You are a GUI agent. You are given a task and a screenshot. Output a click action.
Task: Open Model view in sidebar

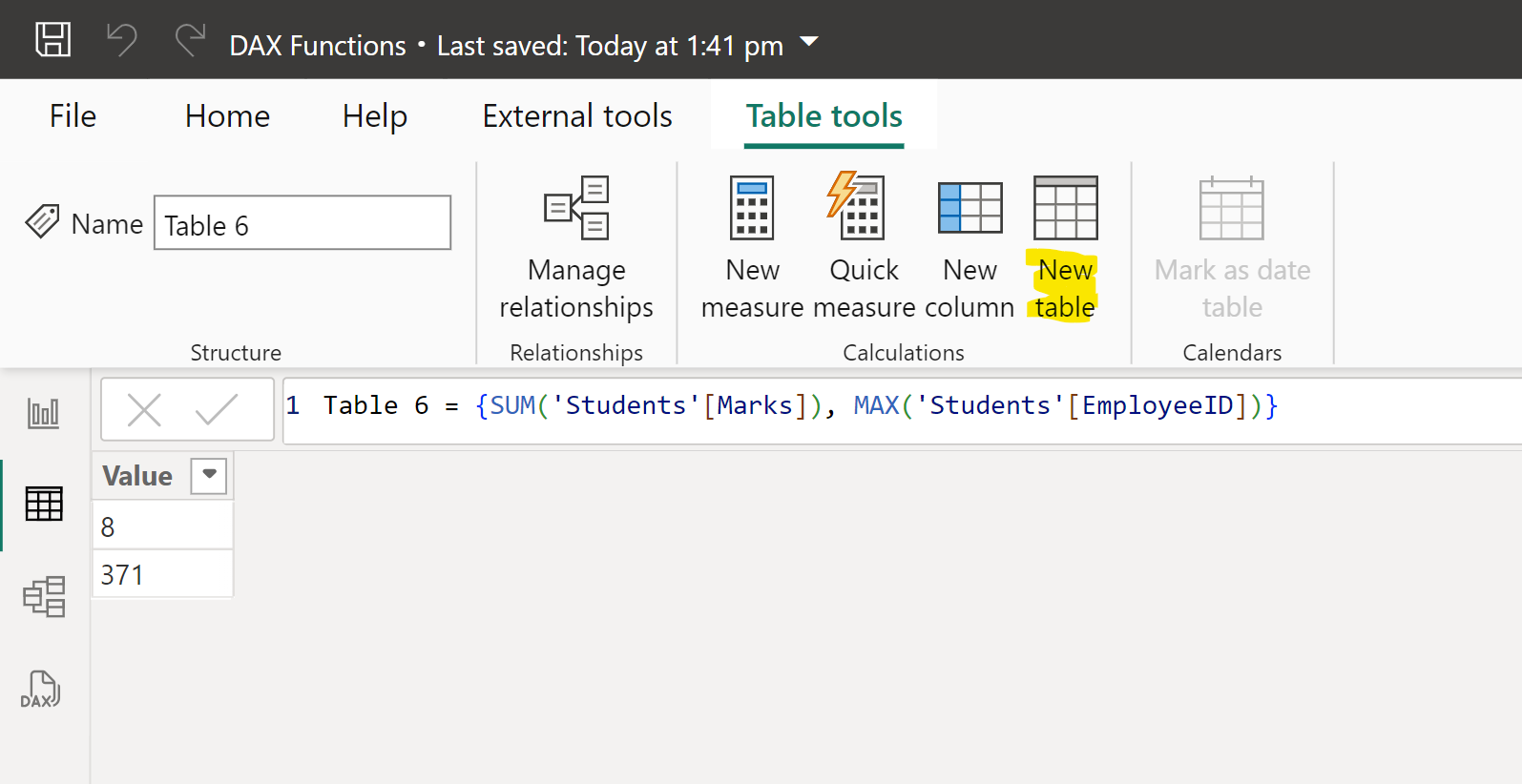[x=44, y=597]
